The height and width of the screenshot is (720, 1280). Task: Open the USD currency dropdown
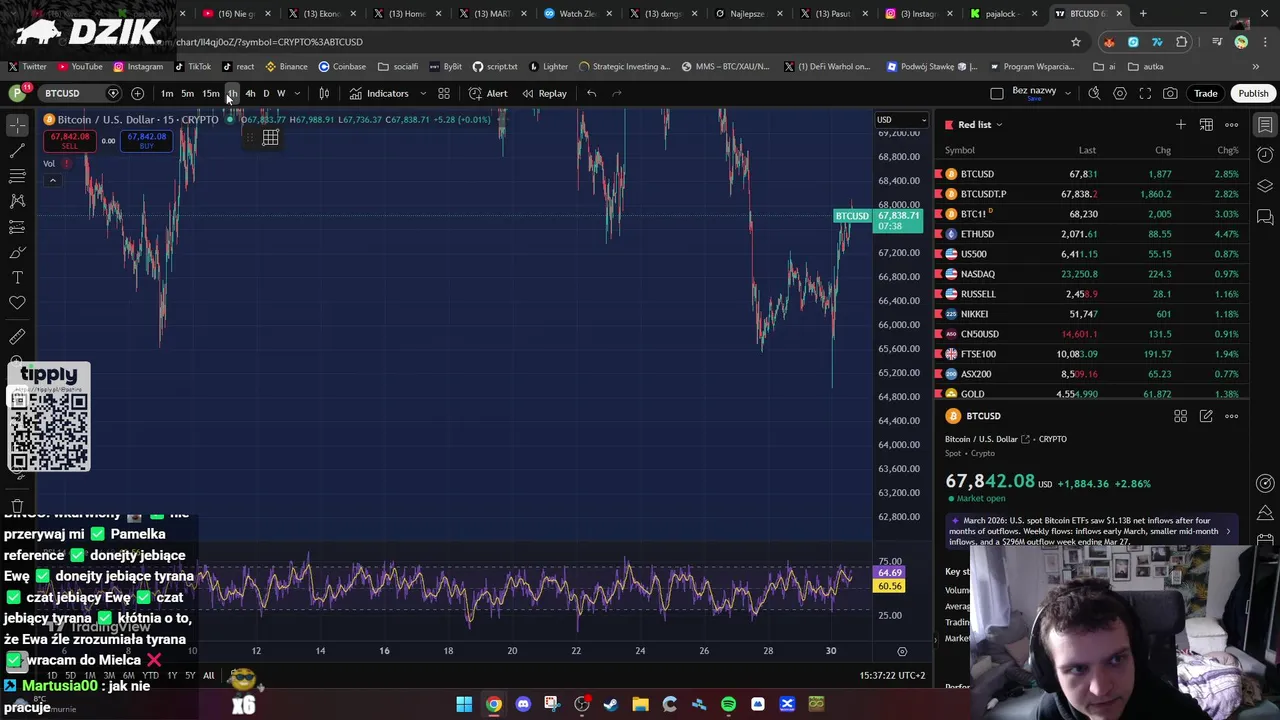point(901,120)
